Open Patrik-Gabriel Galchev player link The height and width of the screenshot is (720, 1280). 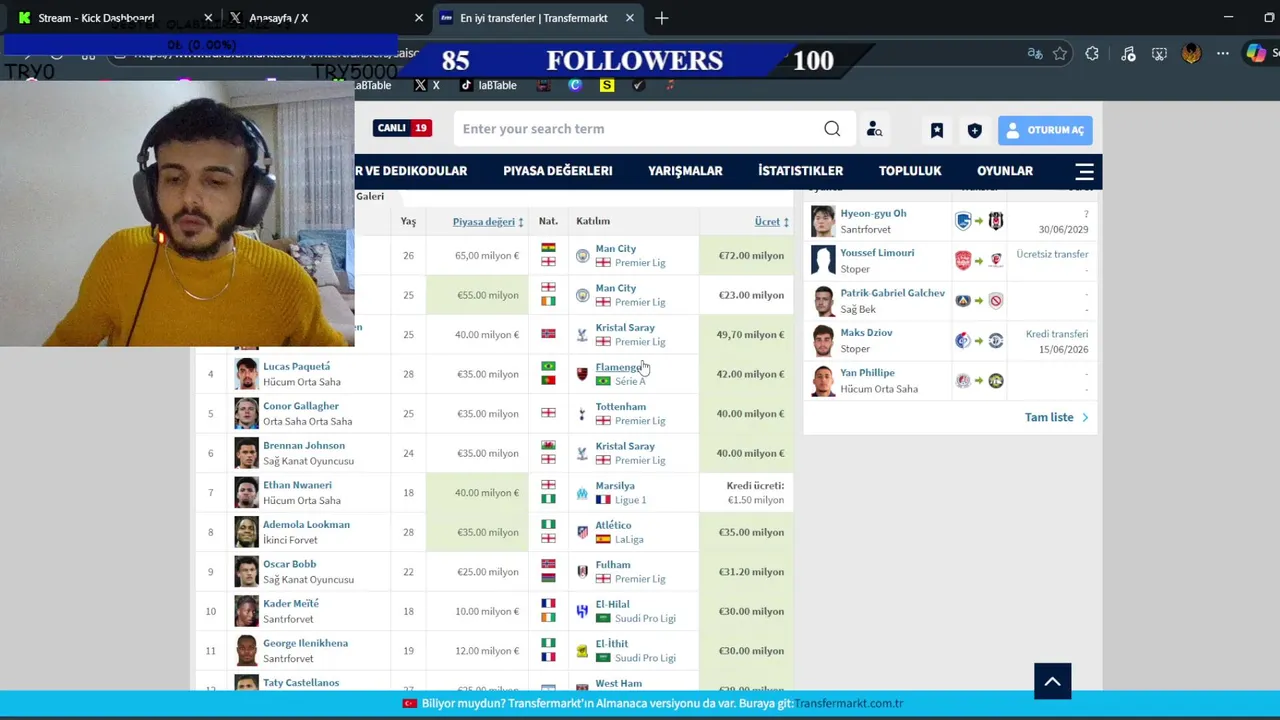click(x=892, y=293)
